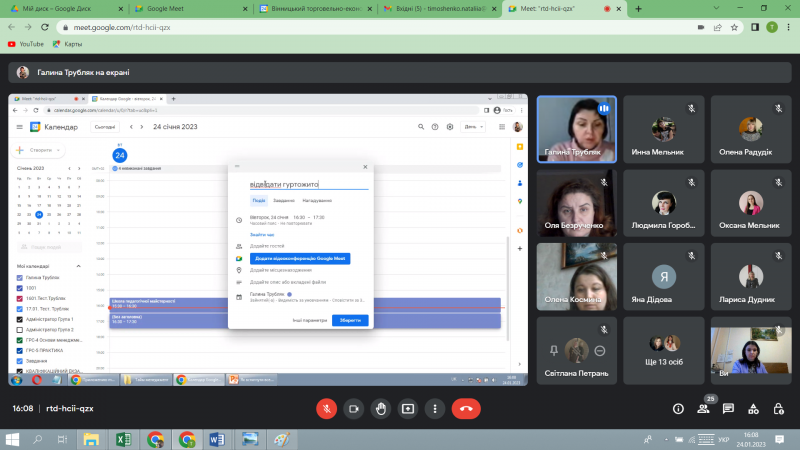Screen dimensions: 800x450
Task: Bookmark this page with star icon
Action: [734, 27]
